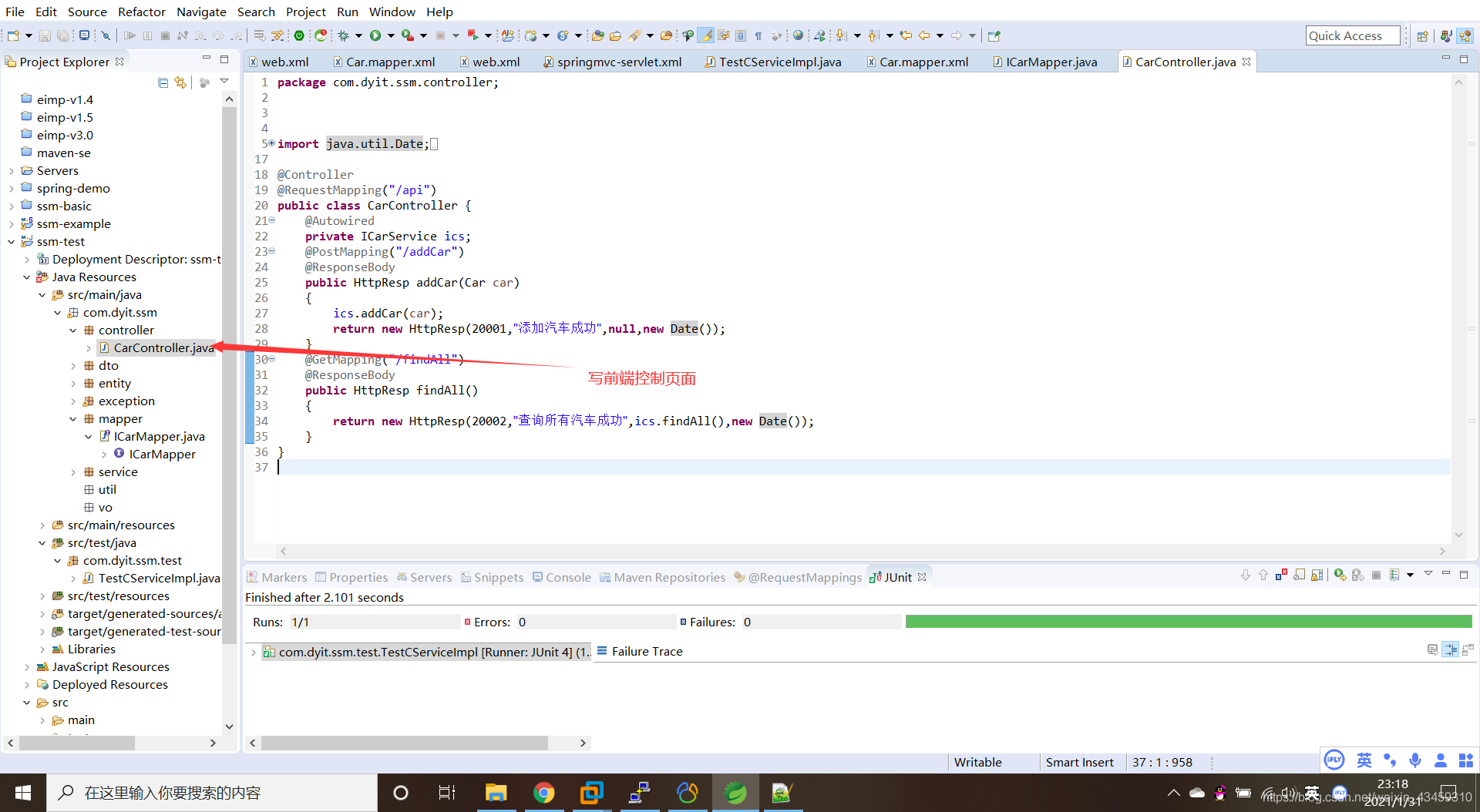Switch to ICarMapper.java editor tab

1044,62
